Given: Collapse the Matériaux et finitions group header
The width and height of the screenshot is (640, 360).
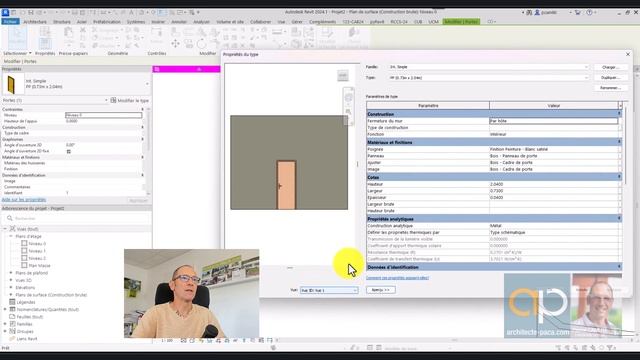Looking at the screenshot, I should (x=619, y=142).
